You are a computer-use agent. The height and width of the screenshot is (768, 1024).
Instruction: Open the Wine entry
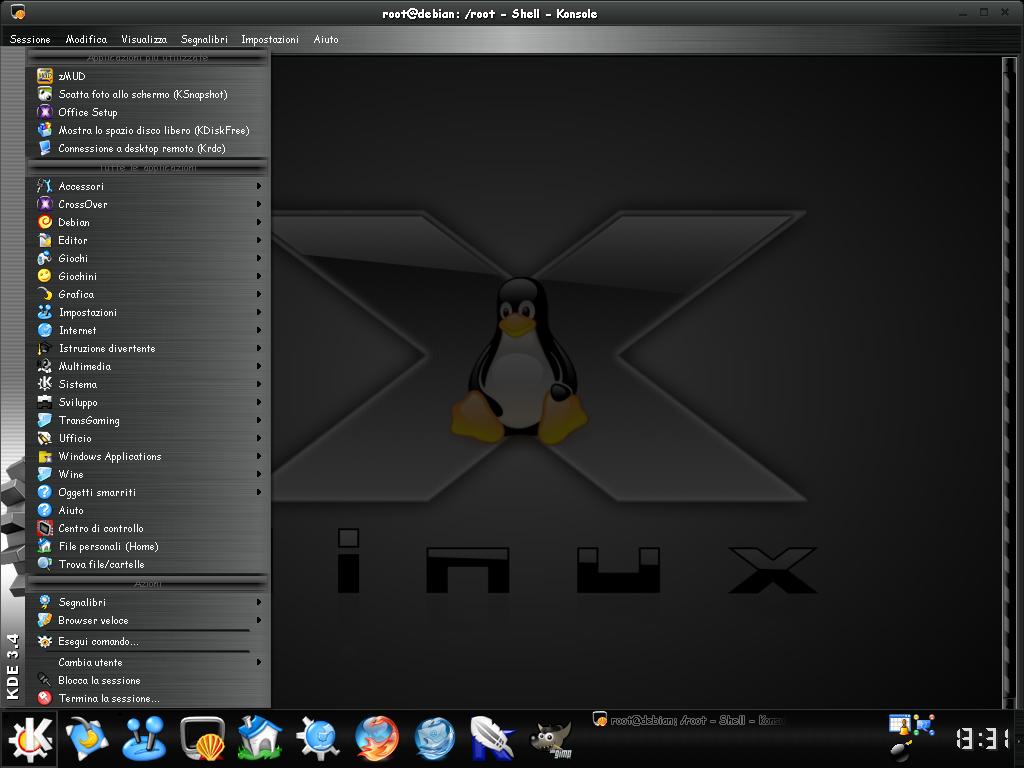tap(148, 473)
